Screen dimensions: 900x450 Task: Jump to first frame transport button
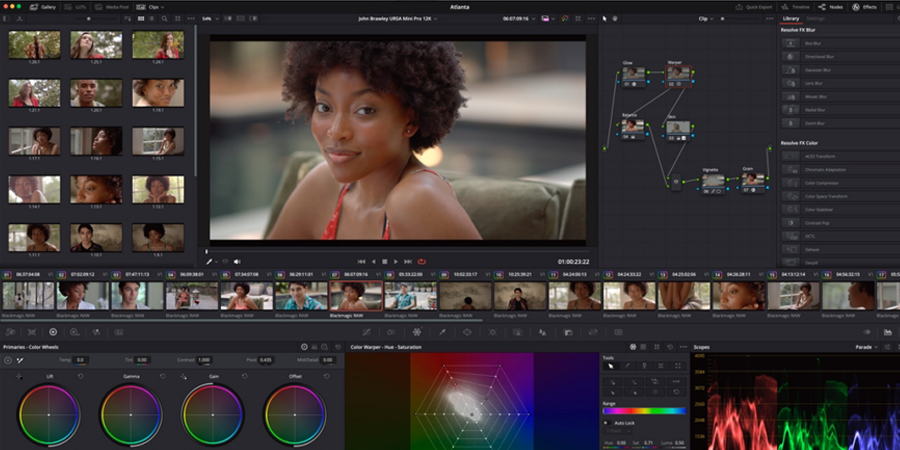(x=362, y=262)
